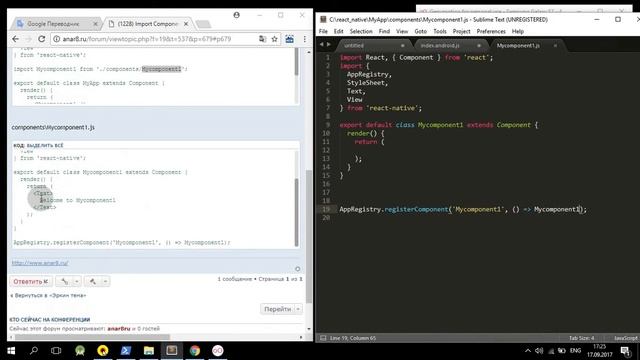The image size is (640, 360).
Task: Click the browser page vertical scrollbar
Action: tap(309, 237)
